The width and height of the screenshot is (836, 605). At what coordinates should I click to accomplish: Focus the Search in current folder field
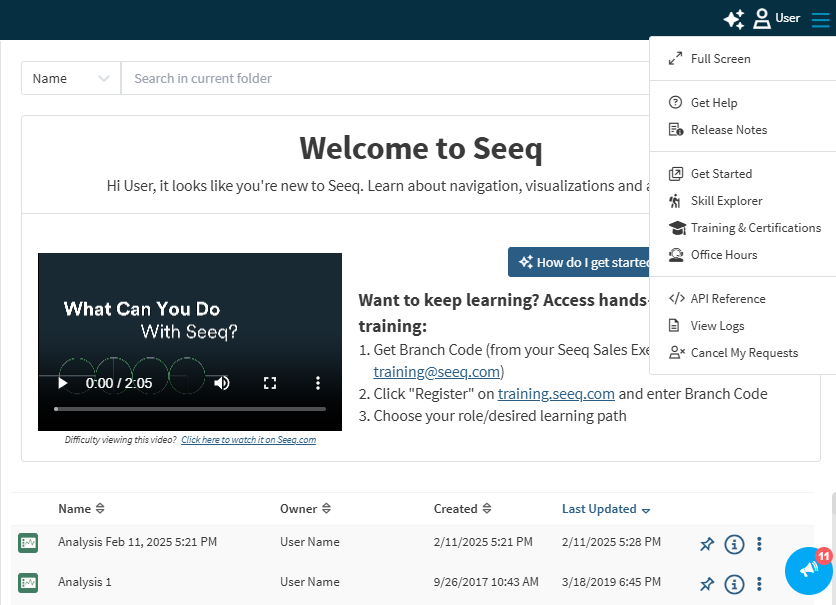click(x=380, y=79)
